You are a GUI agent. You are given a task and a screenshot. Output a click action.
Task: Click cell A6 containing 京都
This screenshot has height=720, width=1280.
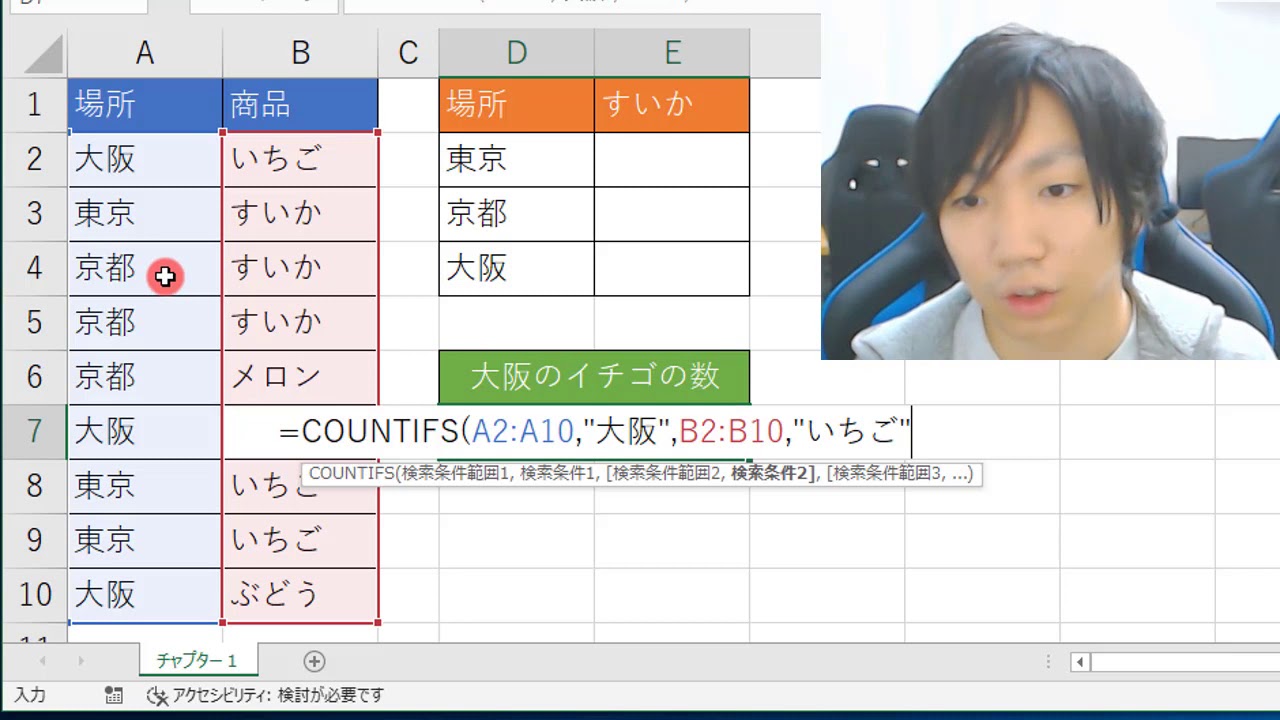[x=145, y=377]
